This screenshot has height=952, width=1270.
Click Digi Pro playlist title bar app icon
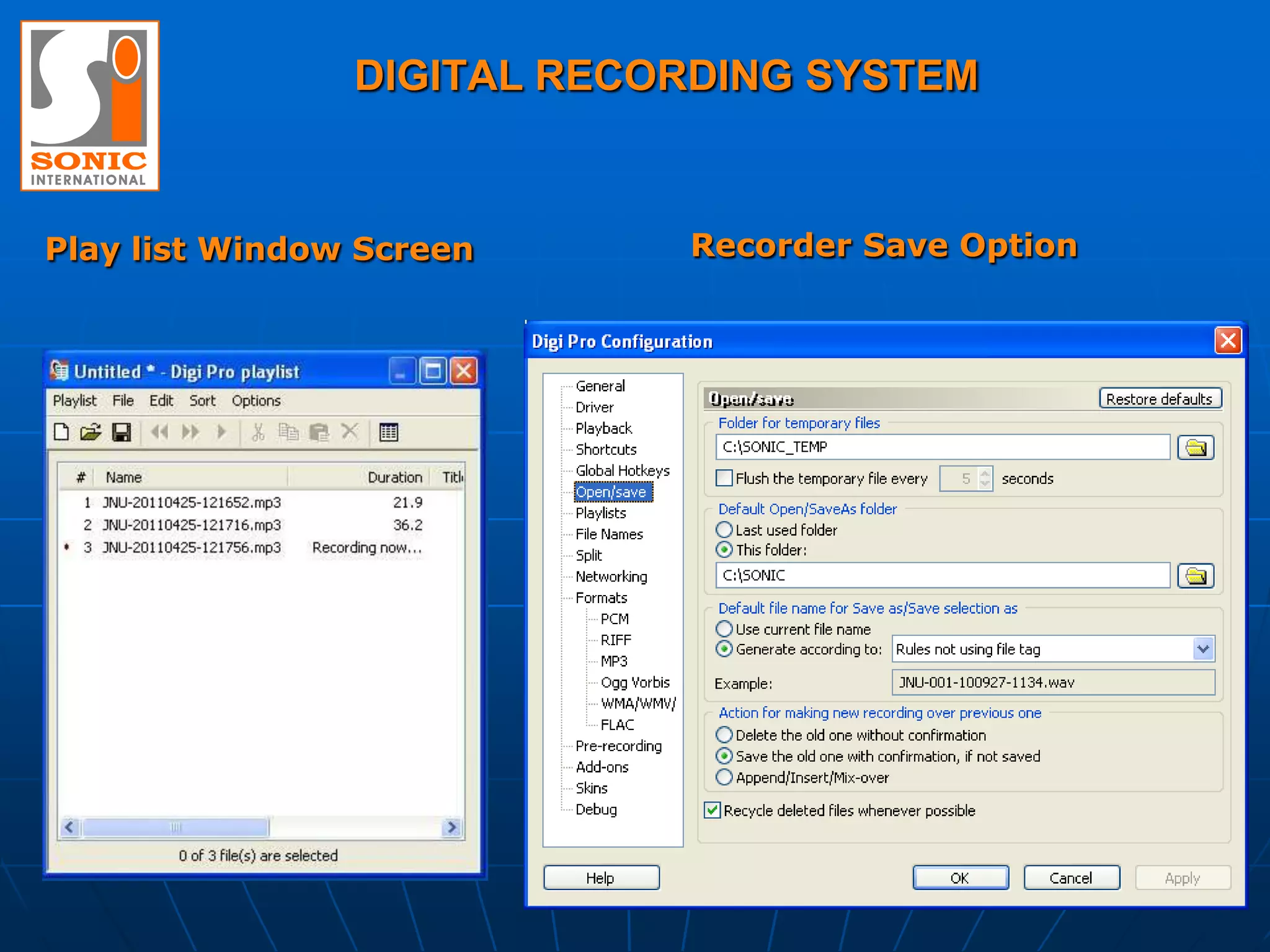click(x=60, y=371)
